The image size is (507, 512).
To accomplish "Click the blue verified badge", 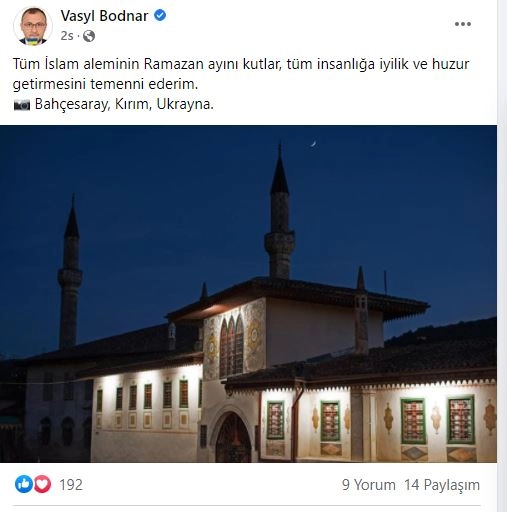I will click(160, 15).
